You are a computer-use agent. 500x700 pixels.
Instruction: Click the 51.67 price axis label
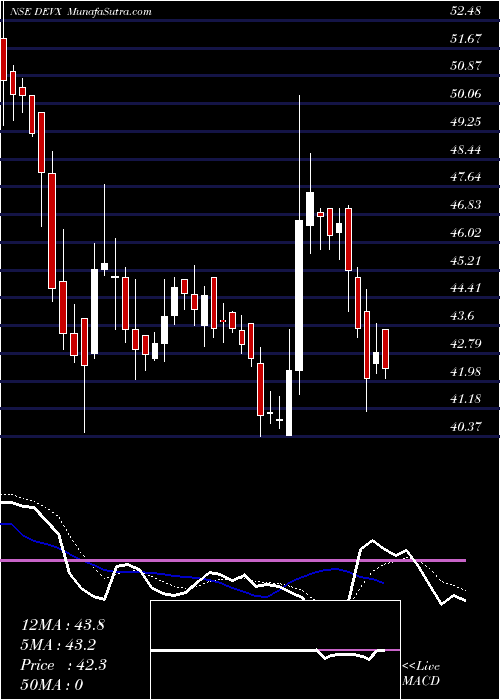click(x=466, y=38)
